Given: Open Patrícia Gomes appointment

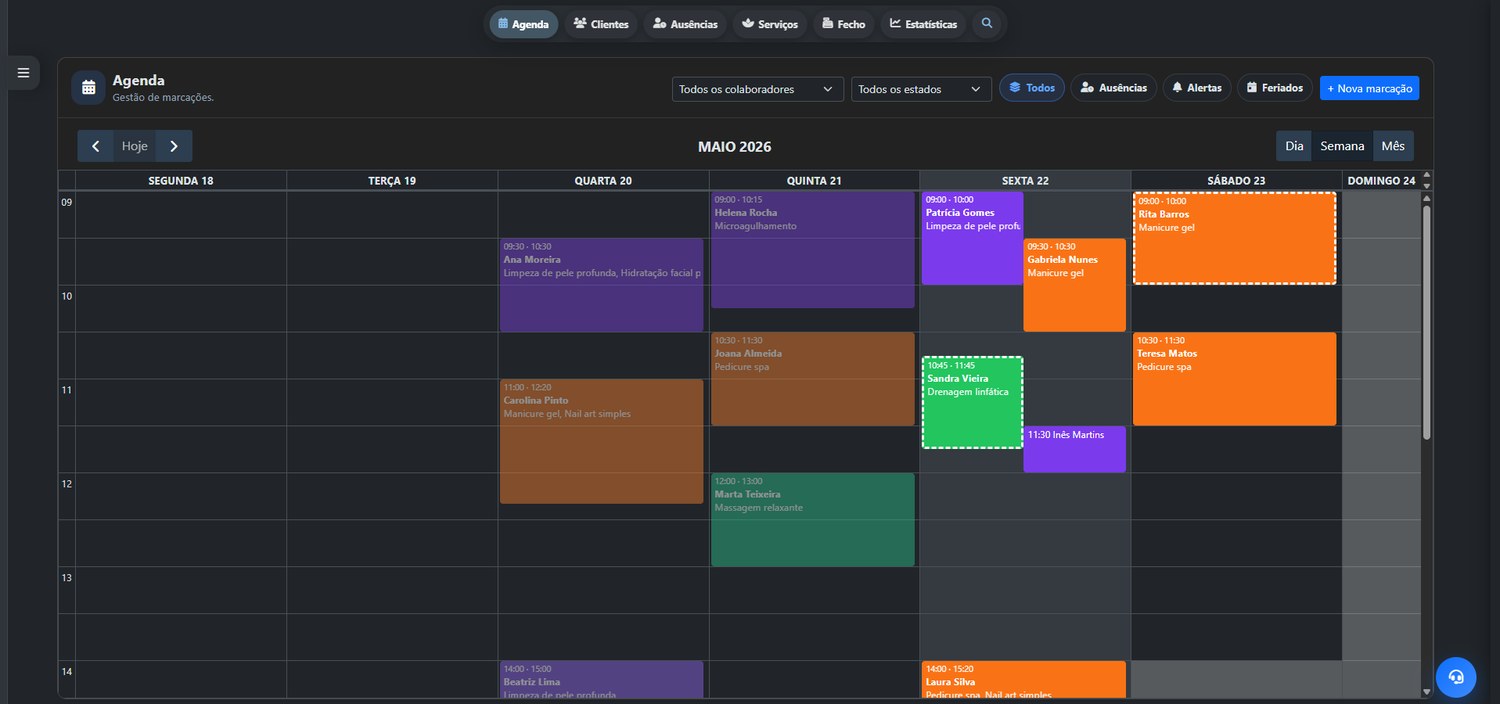Looking at the screenshot, I should click(972, 238).
